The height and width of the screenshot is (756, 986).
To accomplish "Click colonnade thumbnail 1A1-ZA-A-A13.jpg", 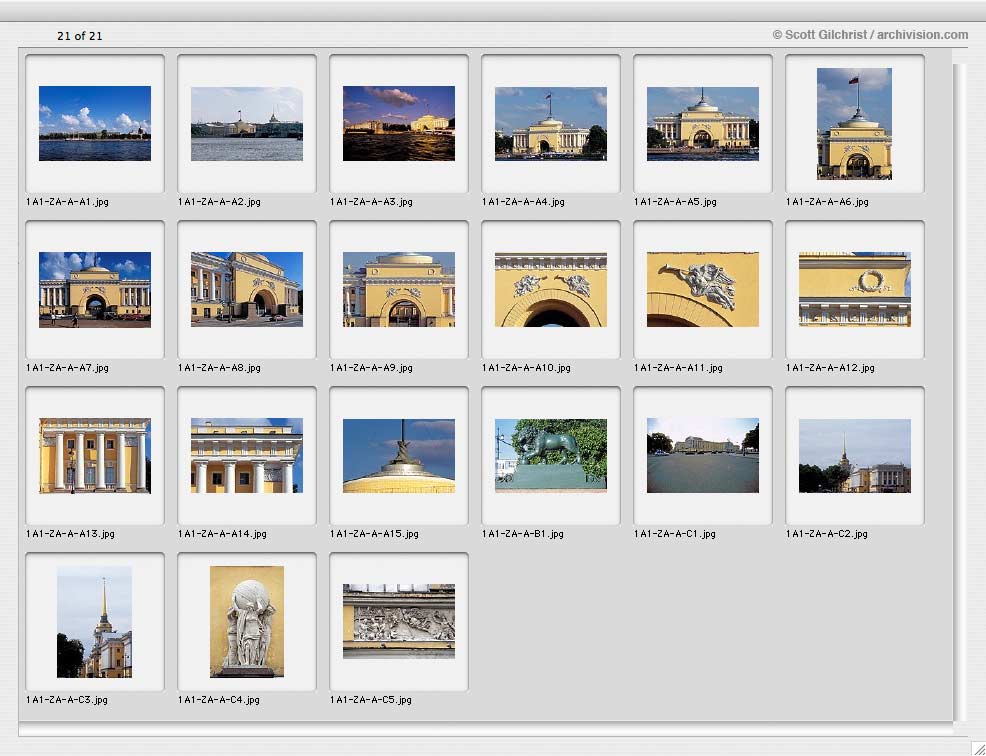I will pos(95,455).
